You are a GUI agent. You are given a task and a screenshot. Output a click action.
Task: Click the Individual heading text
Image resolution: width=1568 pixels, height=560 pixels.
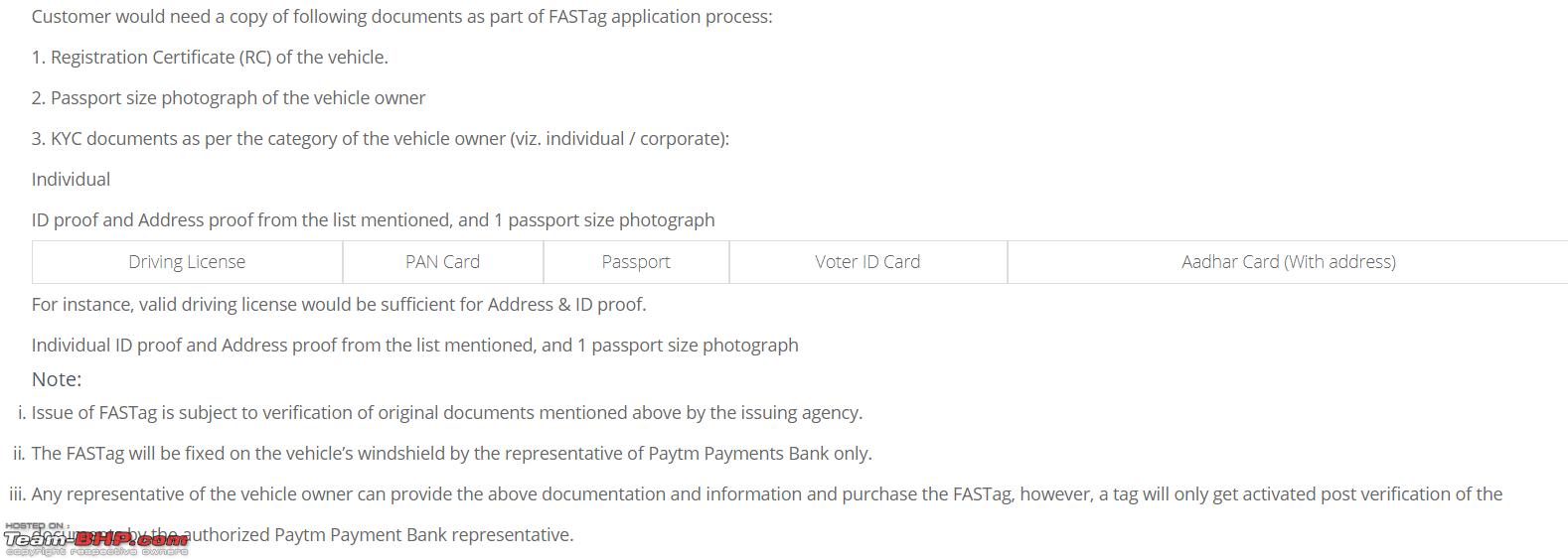point(71,180)
